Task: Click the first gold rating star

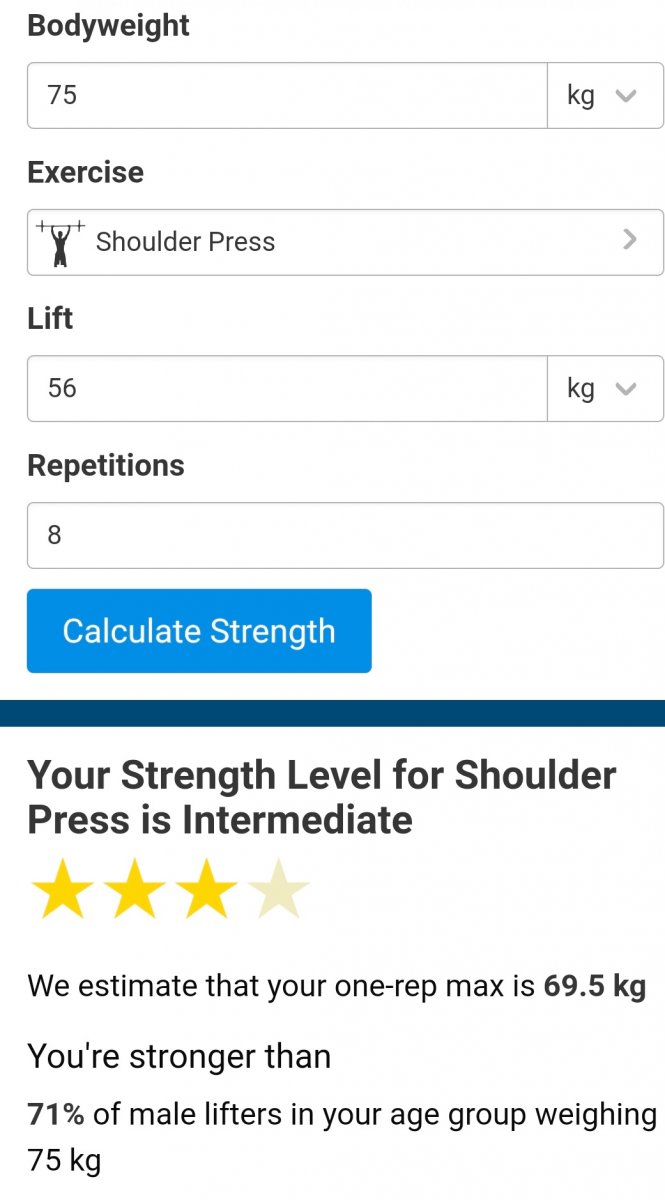Action: [x=63, y=887]
